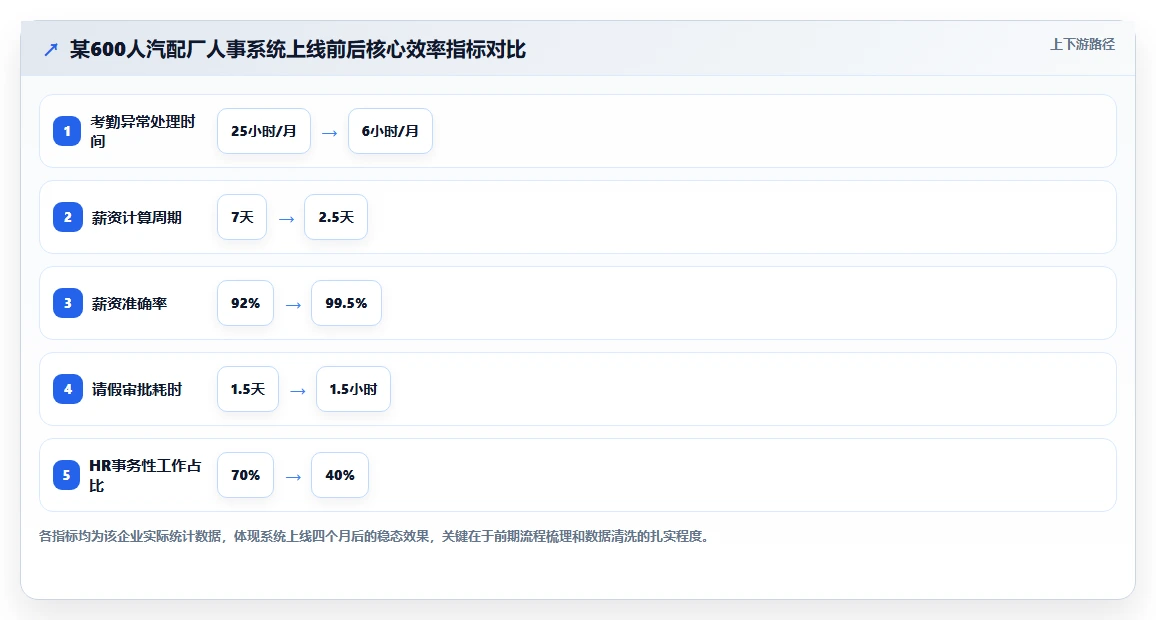This screenshot has height=620, width=1156.
Task: Click the 1.5天 value chip
Action: pos(248,389)
